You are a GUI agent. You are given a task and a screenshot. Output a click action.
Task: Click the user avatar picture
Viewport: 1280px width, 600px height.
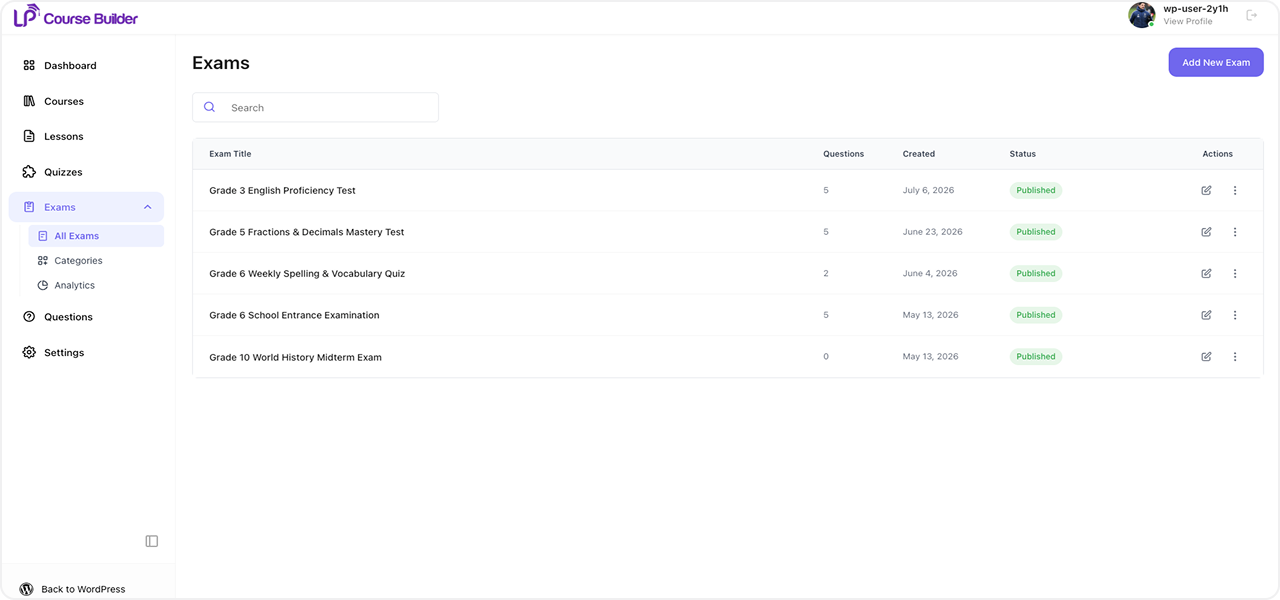pyautogui.click(x=1142, y=15)
